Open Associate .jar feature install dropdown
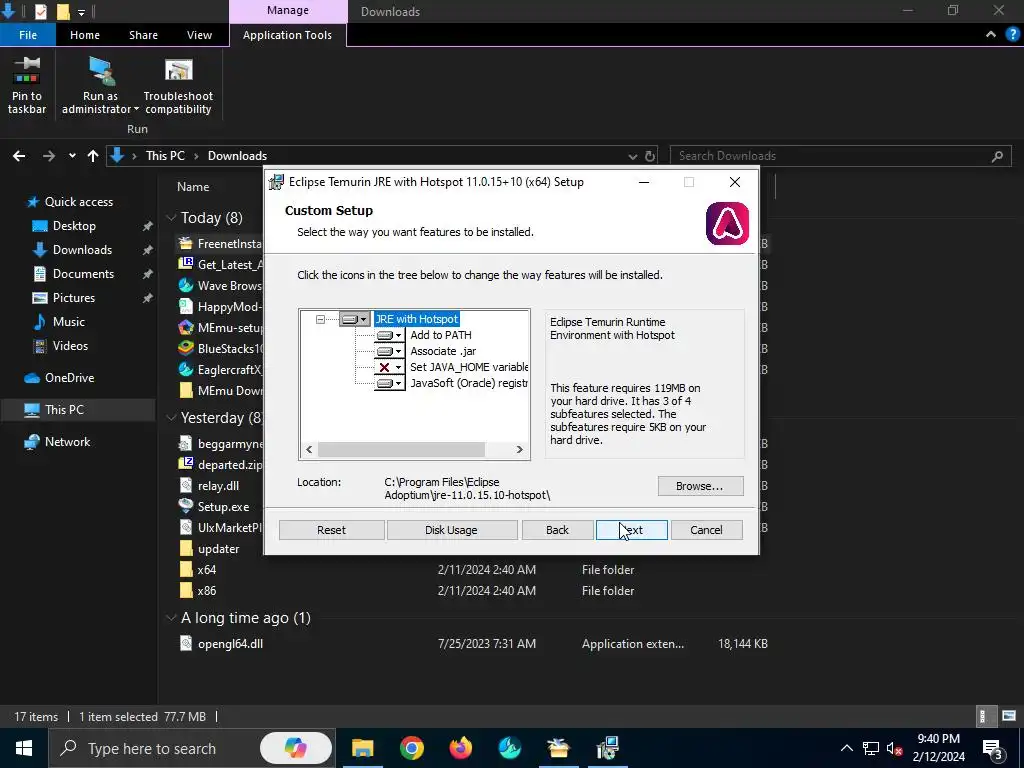The height and width of the screenshot is (768, 1024). [x=389, y=351]
